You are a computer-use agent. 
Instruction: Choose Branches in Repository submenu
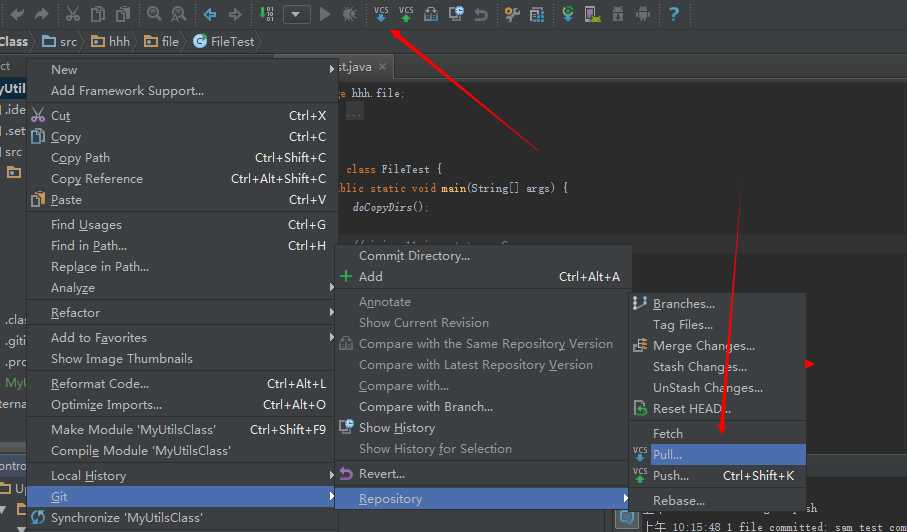(x=718, y=304)
